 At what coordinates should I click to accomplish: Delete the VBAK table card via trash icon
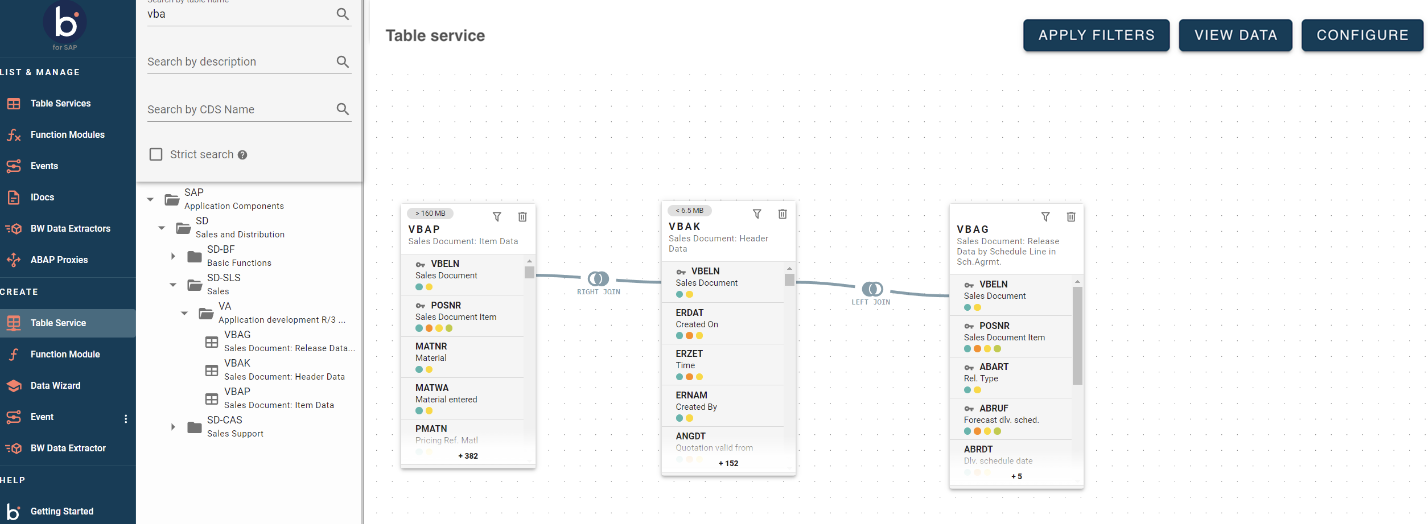pyautogui.click(x=782, y=213)
